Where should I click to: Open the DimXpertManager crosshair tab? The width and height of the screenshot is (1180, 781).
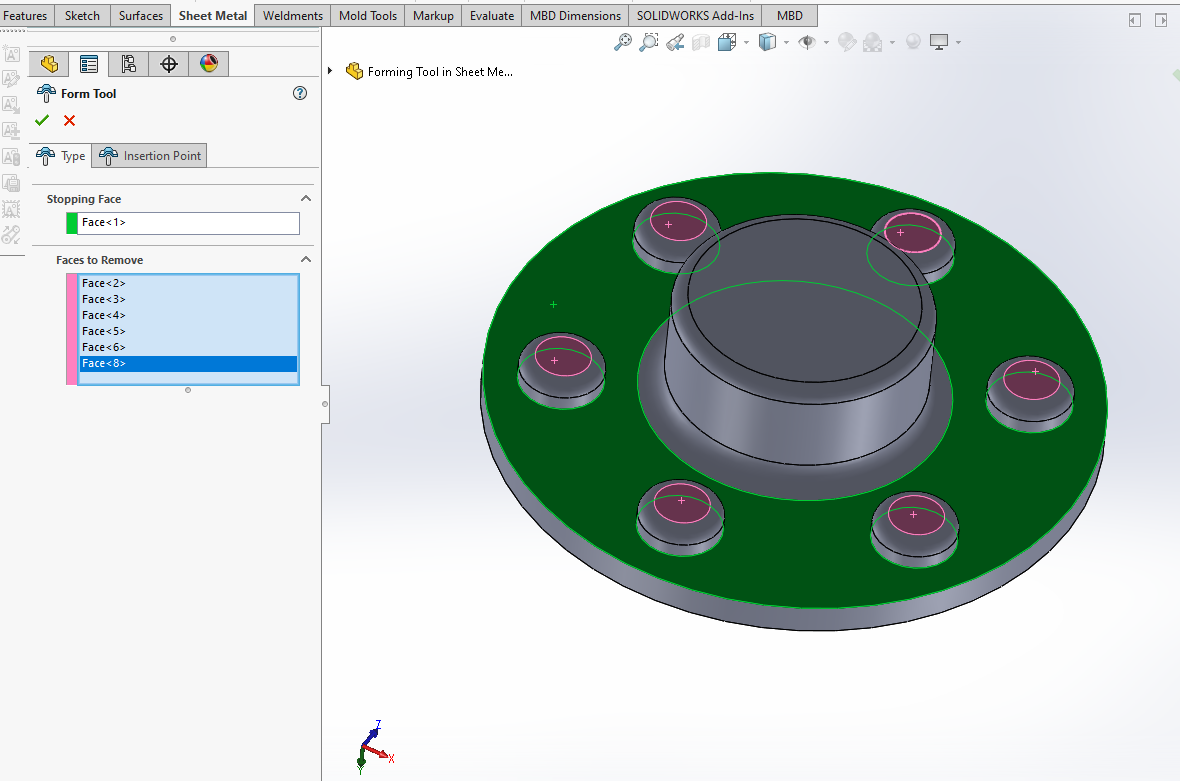(x=169, y=64)
